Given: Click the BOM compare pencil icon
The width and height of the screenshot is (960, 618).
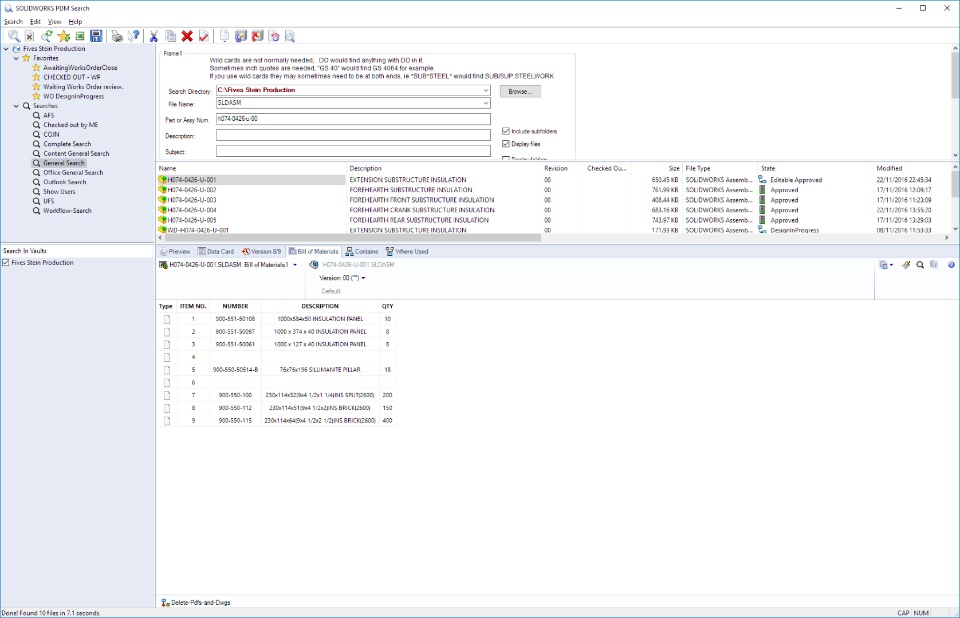Looking at the screenshot, I should point(906,265).
